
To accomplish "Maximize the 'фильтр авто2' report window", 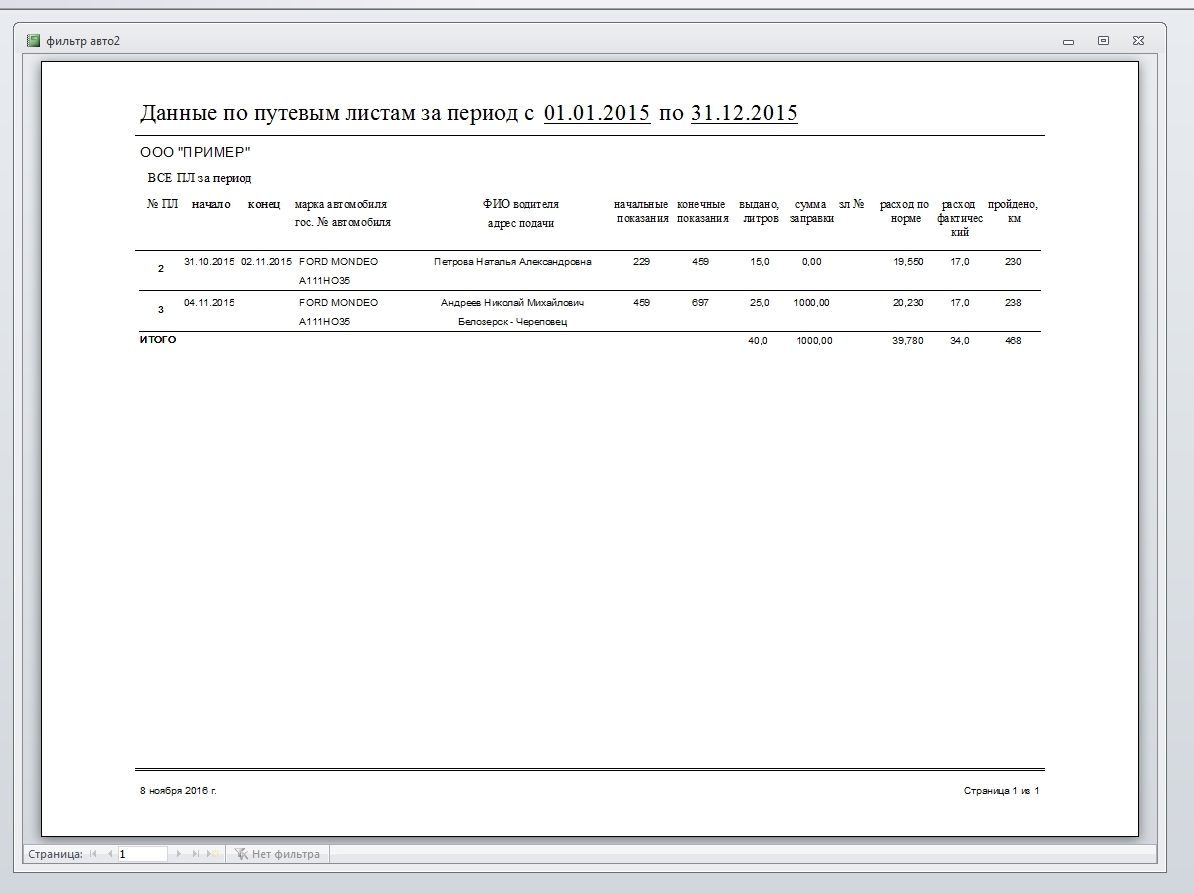I will click(x=1103, y=41).
